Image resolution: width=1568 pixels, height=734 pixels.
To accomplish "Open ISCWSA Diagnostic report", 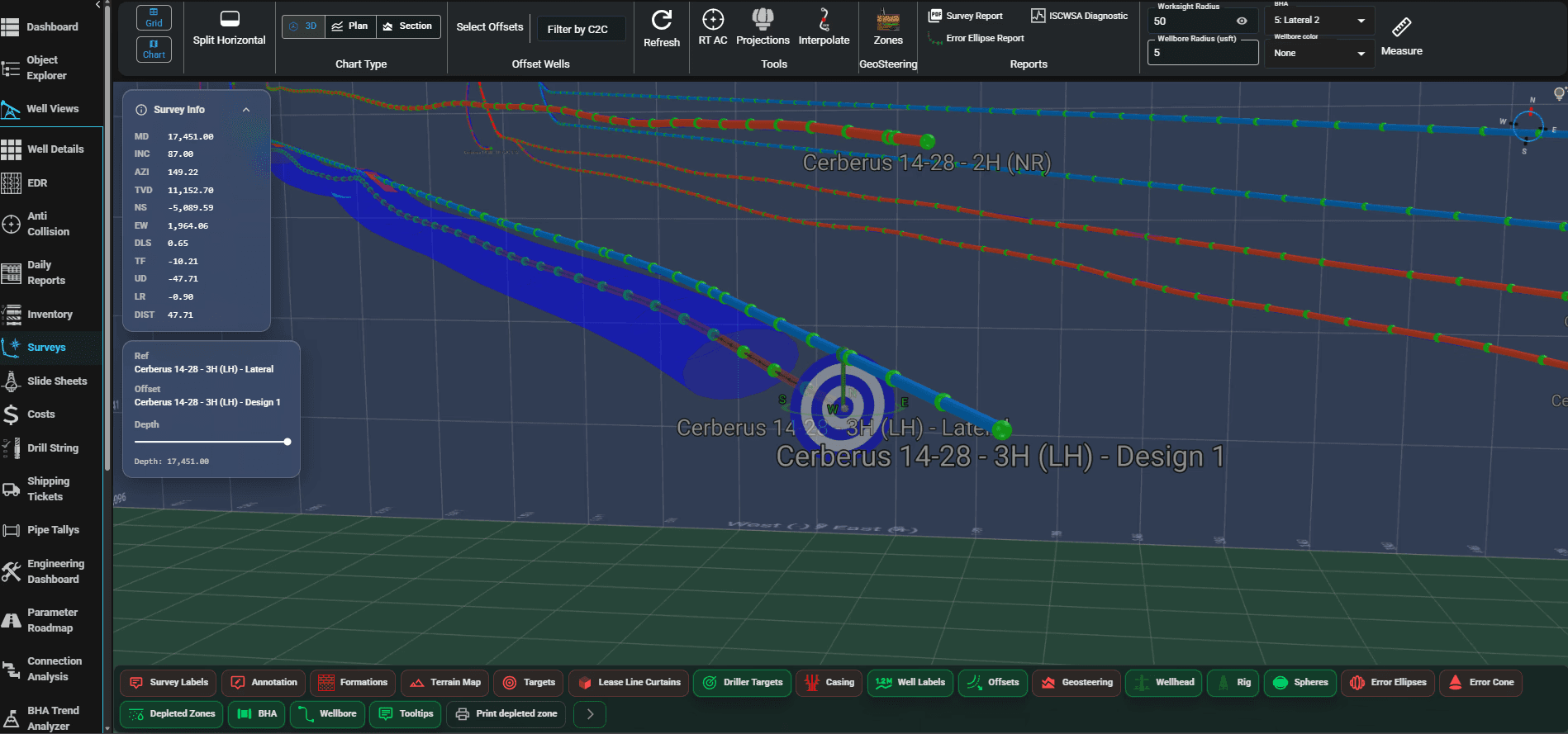I will click(x=1080, y=16).
